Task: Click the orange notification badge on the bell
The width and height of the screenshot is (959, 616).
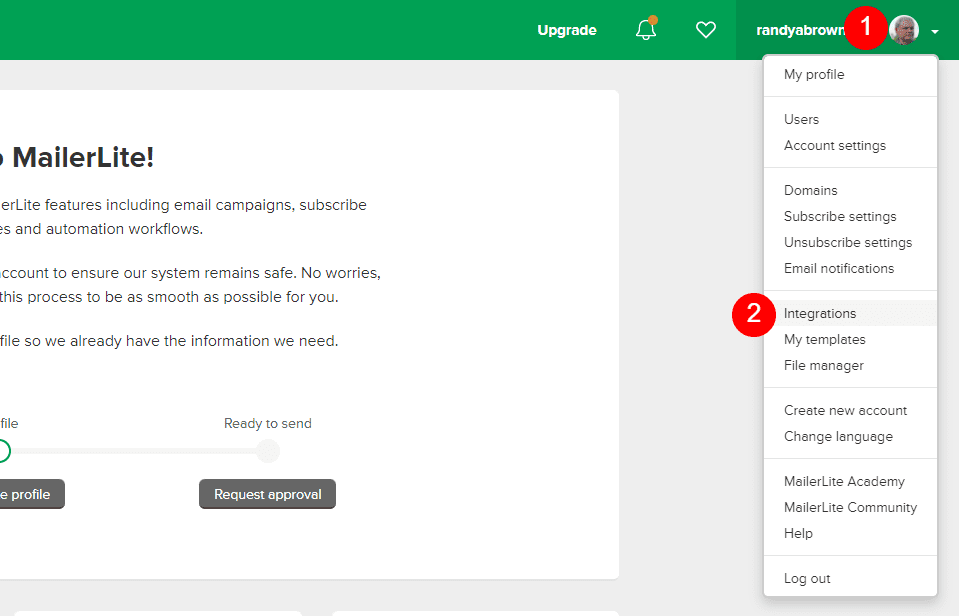Action: coord(654,18)
